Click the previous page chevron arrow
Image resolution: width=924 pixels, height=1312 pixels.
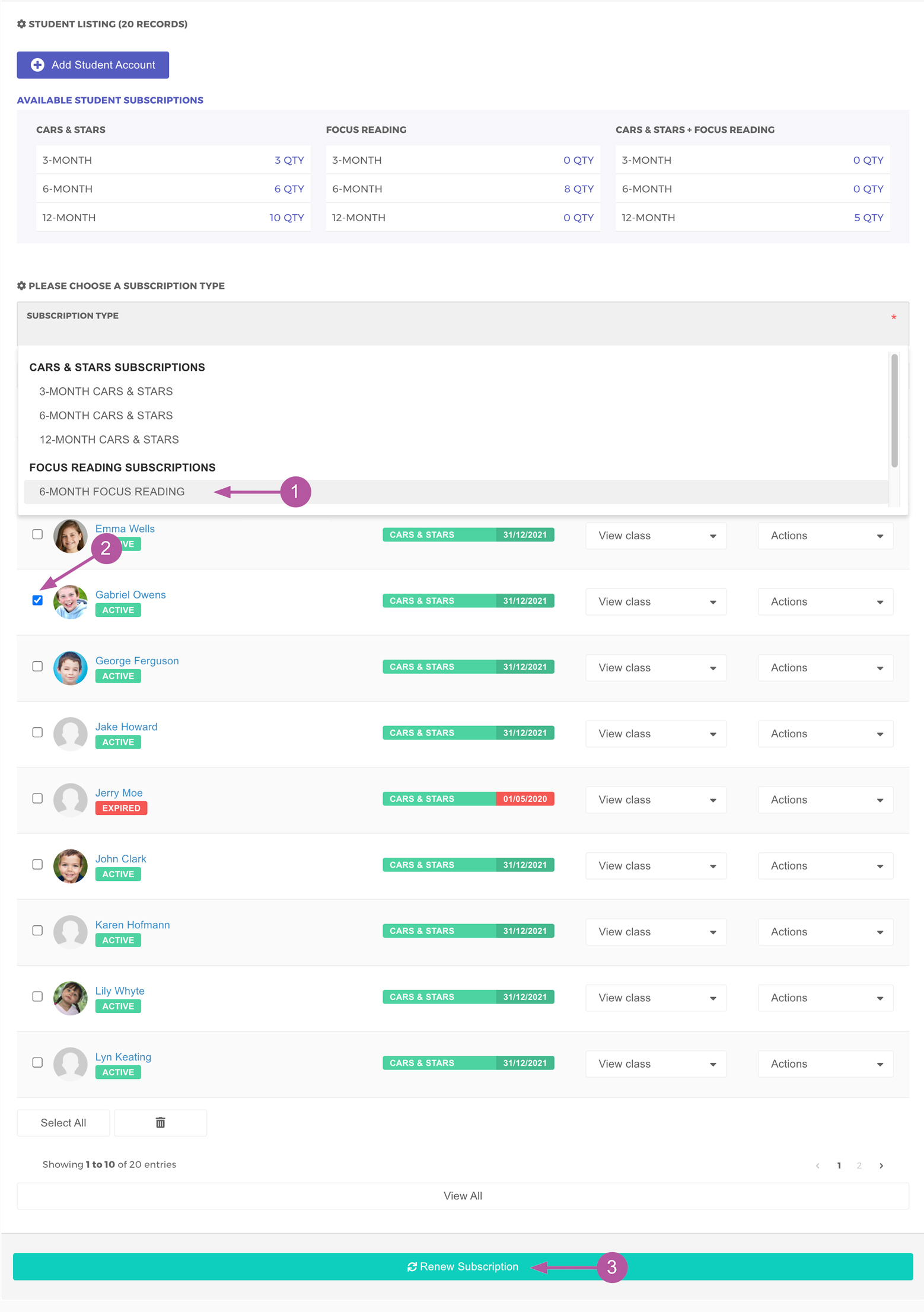click(x=818, y=1165)
